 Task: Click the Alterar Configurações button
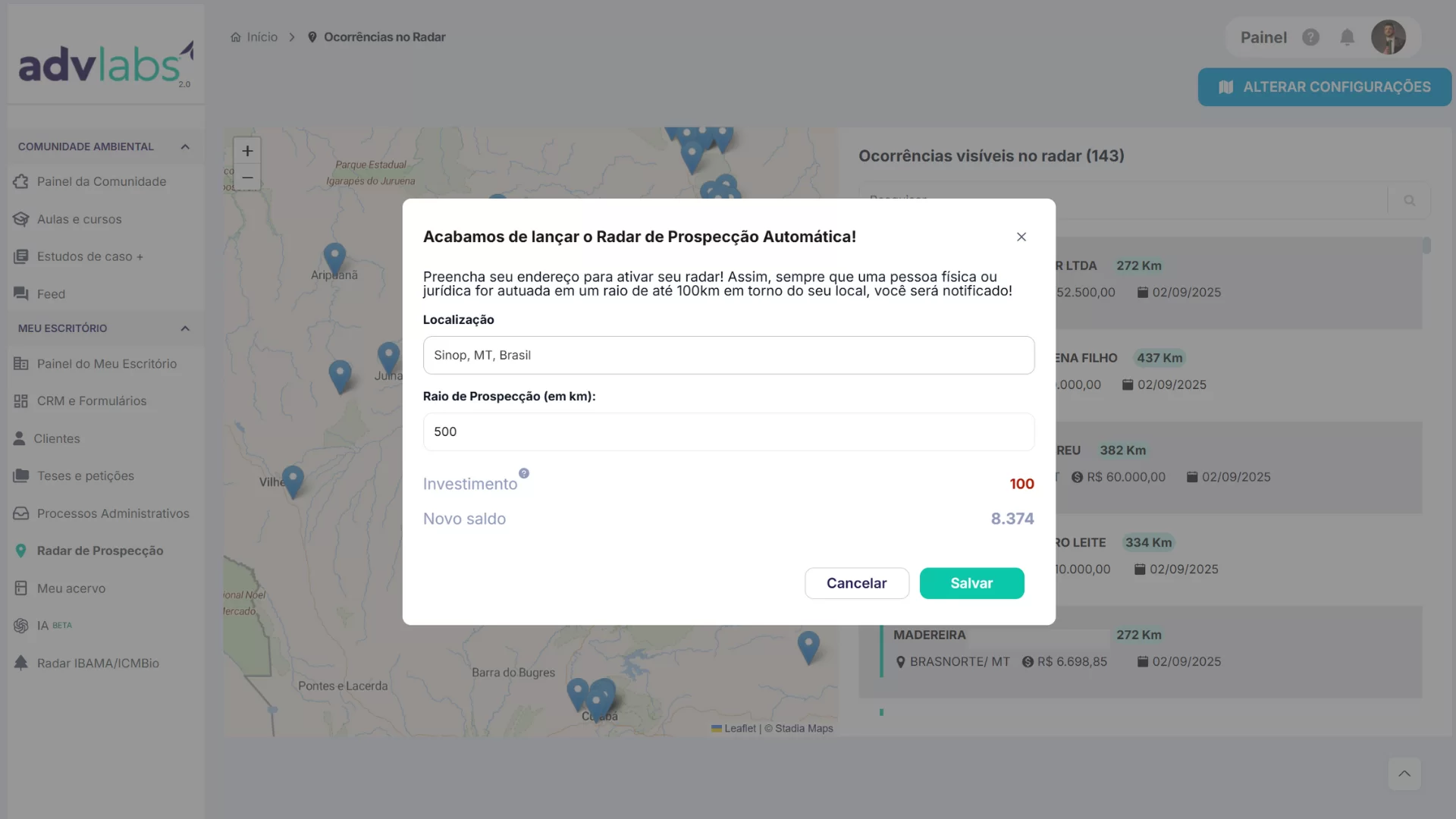pos(1324,87)
